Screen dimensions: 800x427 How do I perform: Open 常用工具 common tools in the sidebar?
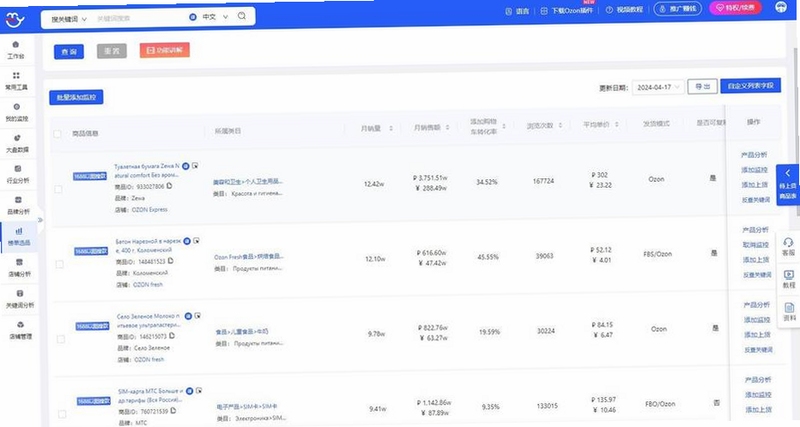click(x=16, y=81)
